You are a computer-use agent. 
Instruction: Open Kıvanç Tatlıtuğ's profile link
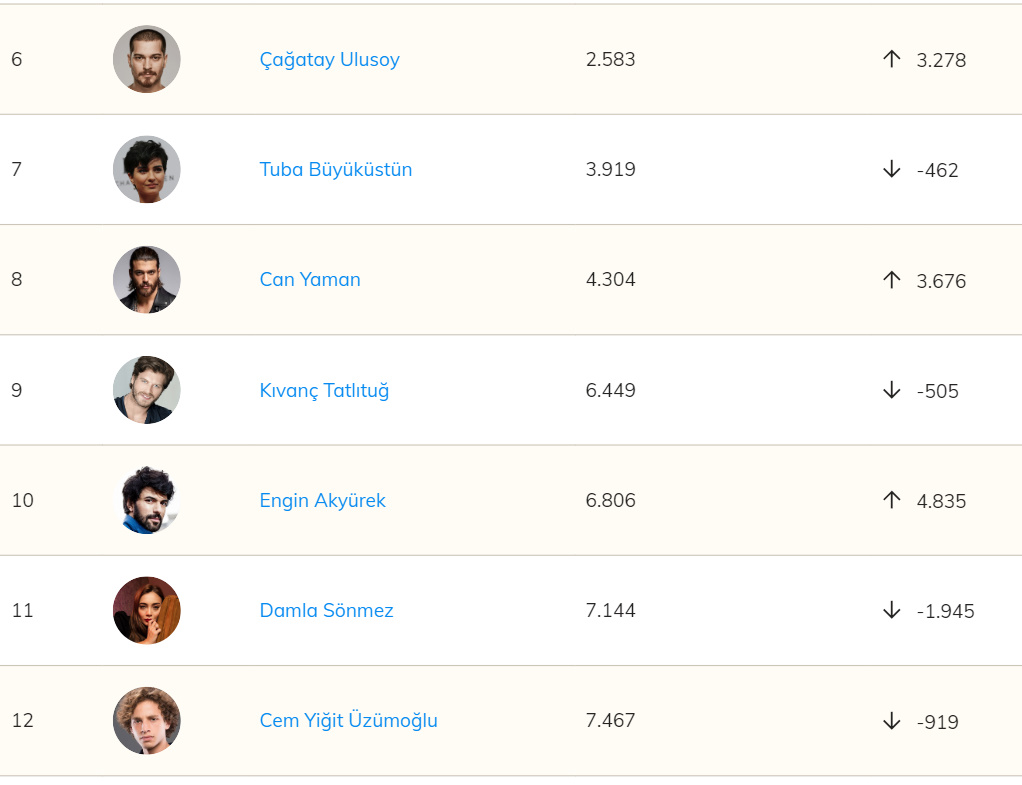click(324, 390)
